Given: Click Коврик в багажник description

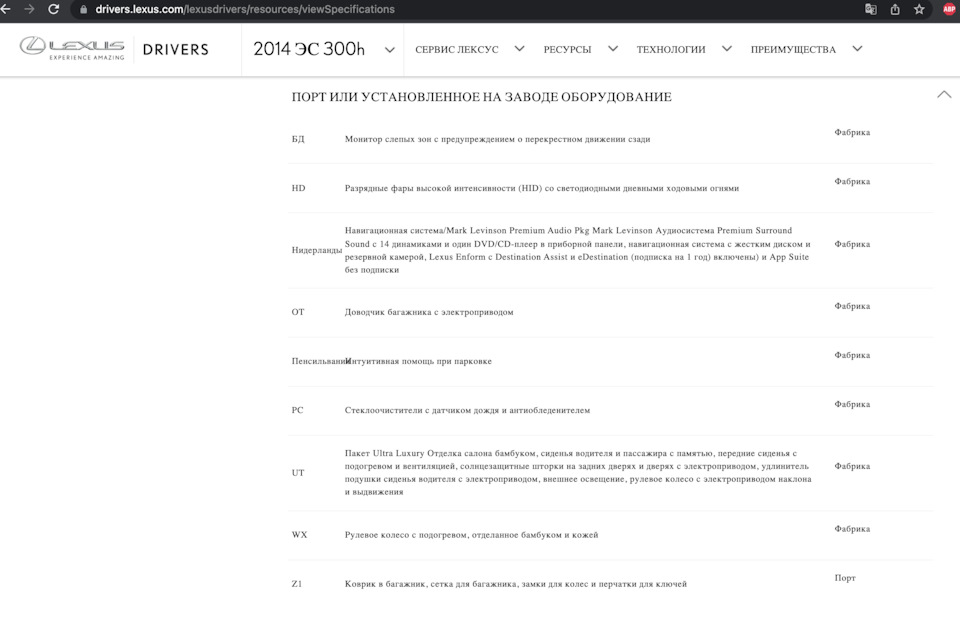Looking at the screenshot, I should (x=516, y=584).
